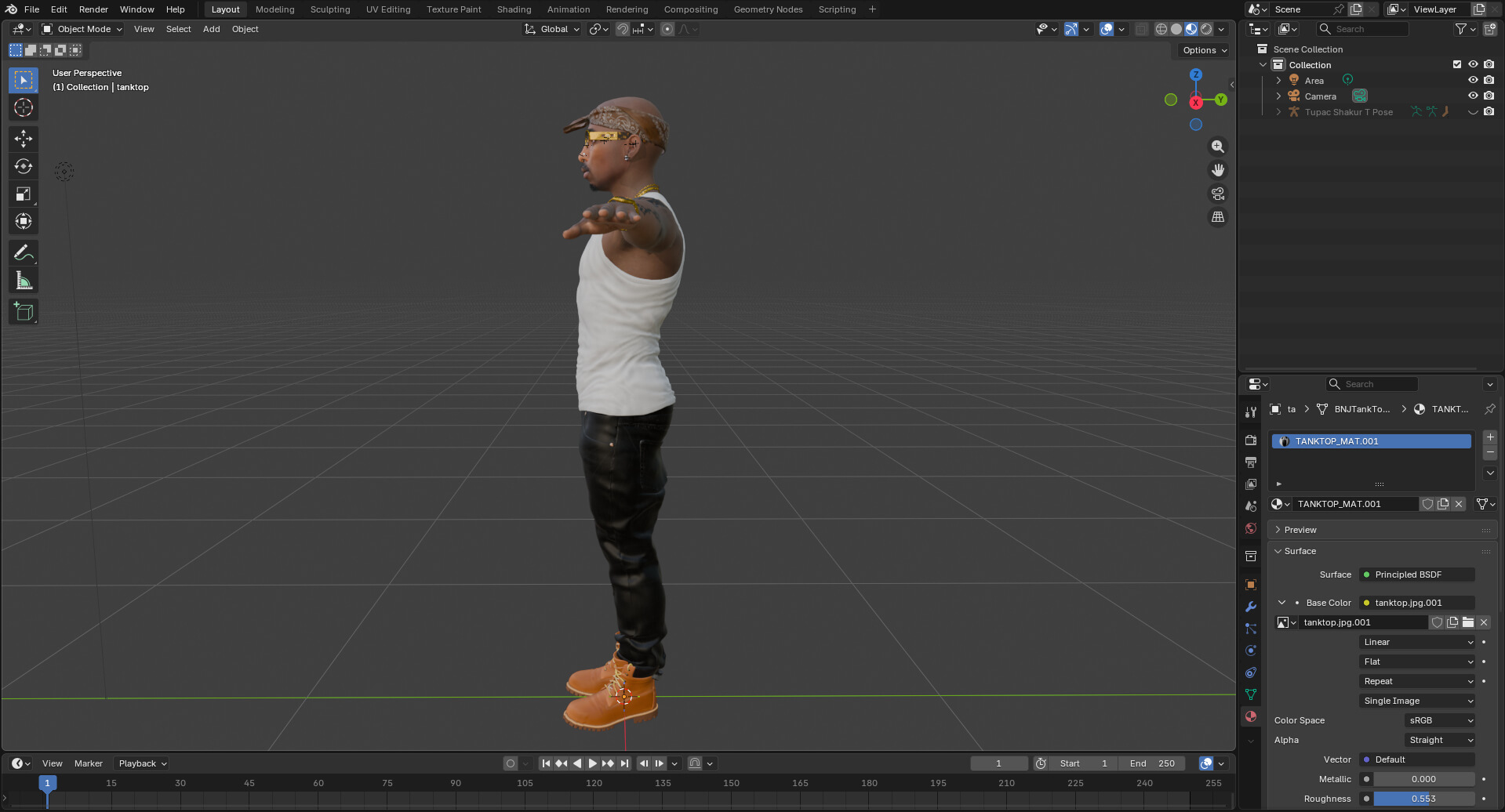Open the Modifiers wrench tab

(1251, 607)
